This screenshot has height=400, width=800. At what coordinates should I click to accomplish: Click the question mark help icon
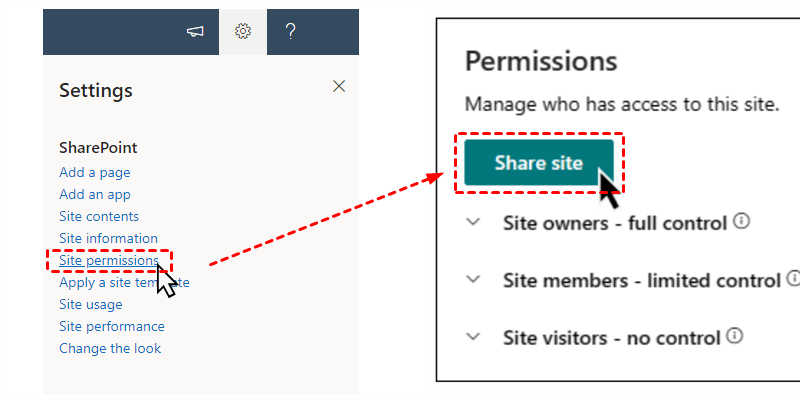[x=290, y=32]
